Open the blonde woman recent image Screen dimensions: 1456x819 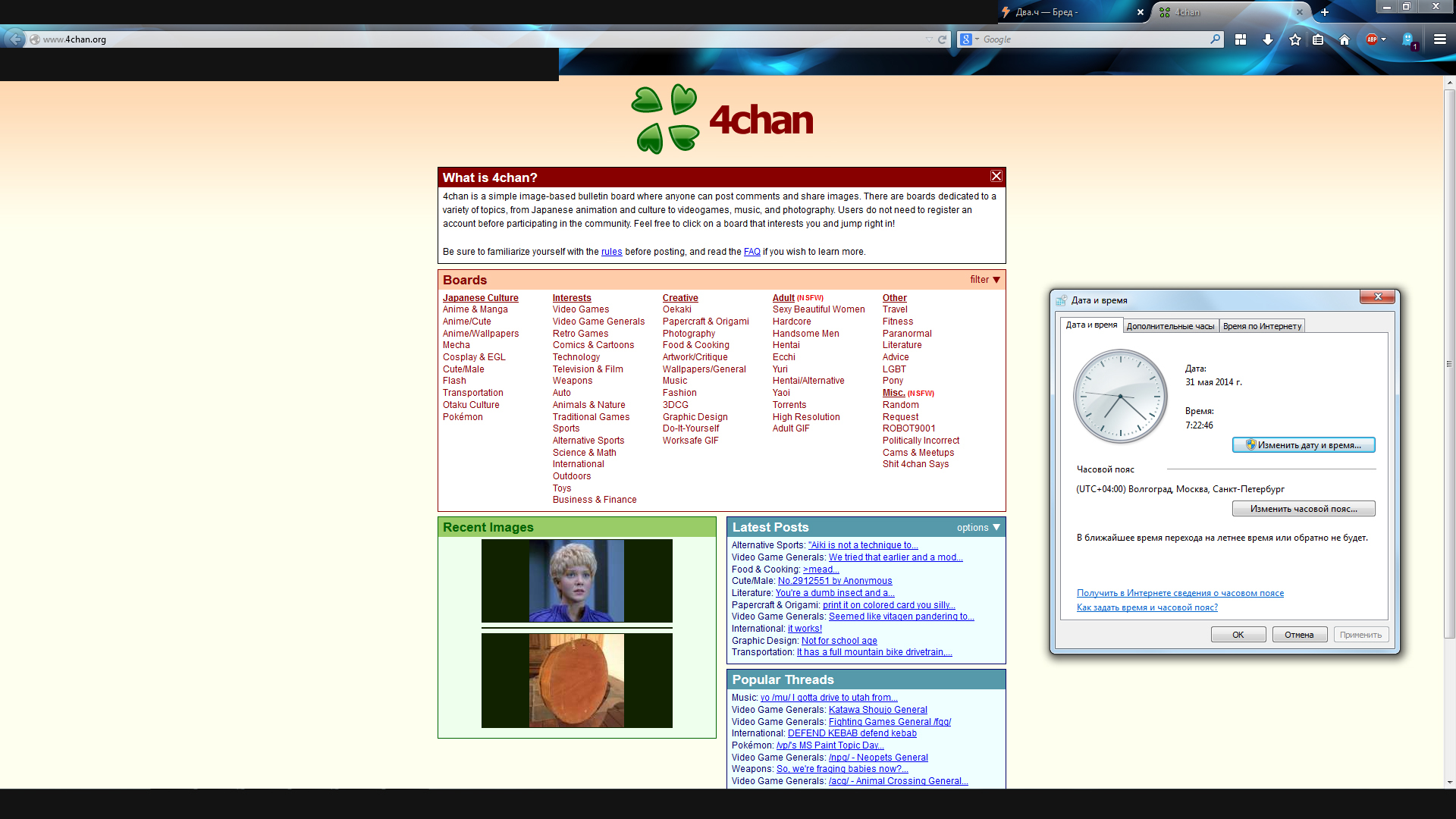click(576, 581)
